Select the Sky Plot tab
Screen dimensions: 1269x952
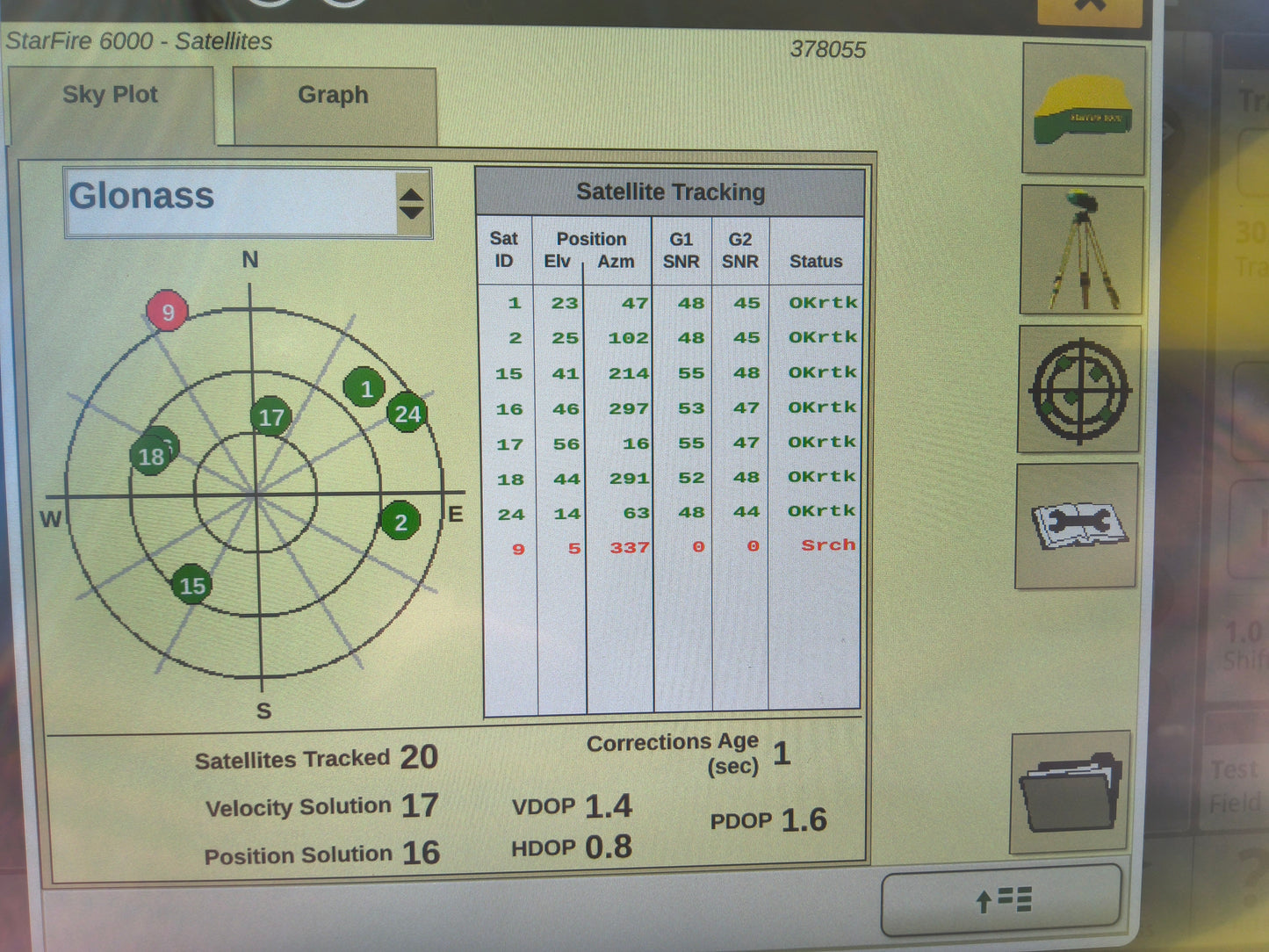[111, 94]
